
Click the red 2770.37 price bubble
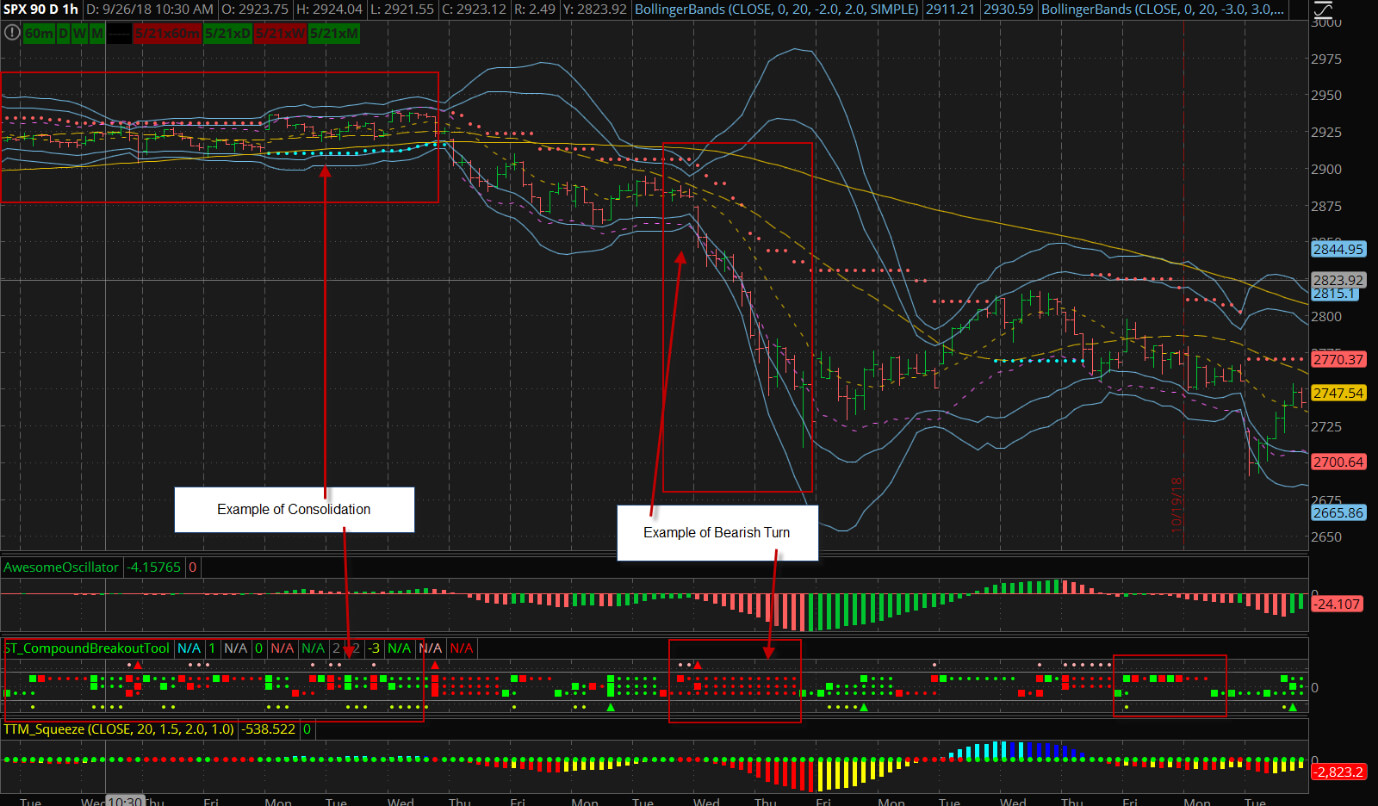point(1340,359)
